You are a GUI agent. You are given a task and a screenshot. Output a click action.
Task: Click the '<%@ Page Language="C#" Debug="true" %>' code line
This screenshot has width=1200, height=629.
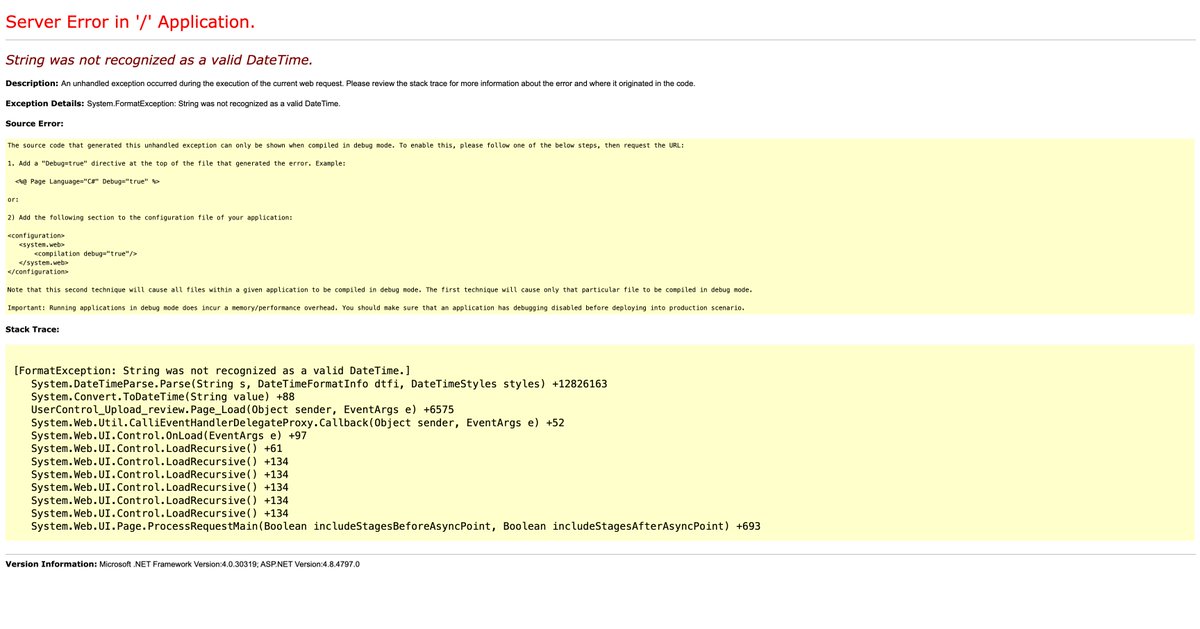click(87, 182)
